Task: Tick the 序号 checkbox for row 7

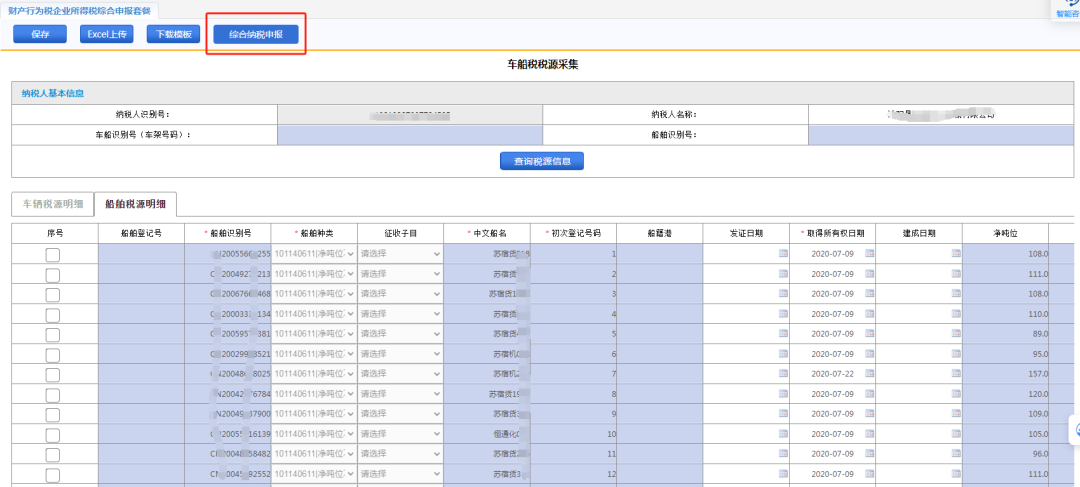Action: click(x=52, y=375)
